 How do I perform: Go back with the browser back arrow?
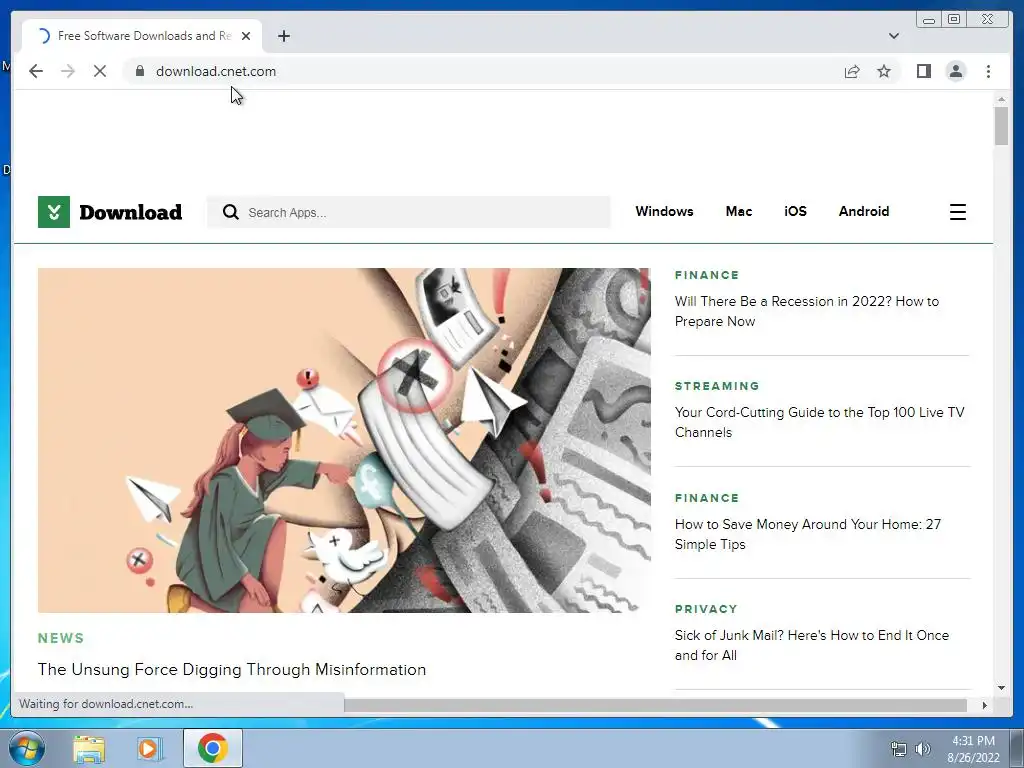pyautogui.click(x=36, y=71)
